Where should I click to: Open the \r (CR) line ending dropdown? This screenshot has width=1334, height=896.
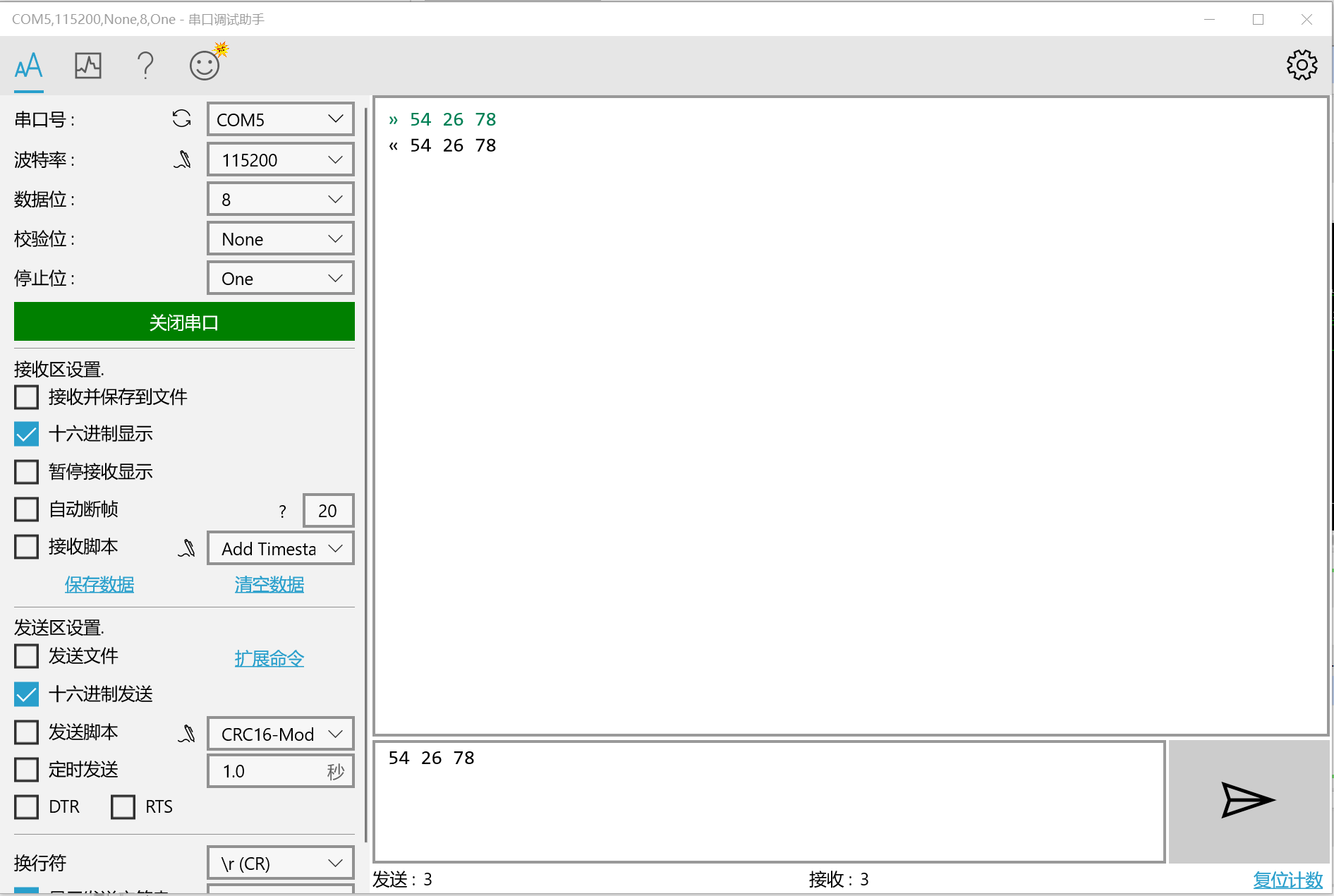click(281, 864)
